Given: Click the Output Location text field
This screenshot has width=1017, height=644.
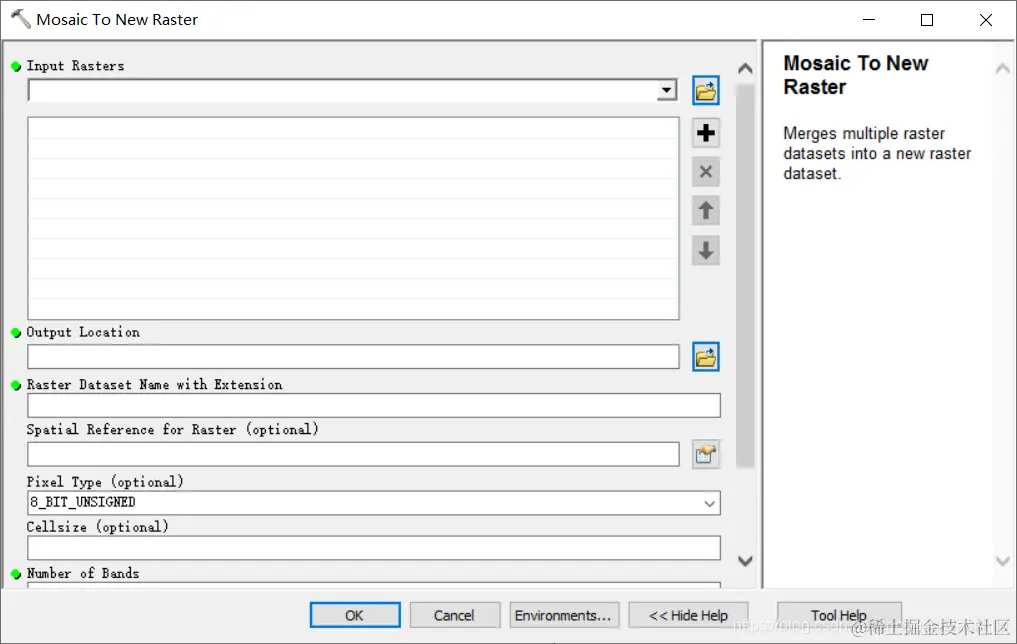Looking at the screenshot, I should click(x=353, y=357).
